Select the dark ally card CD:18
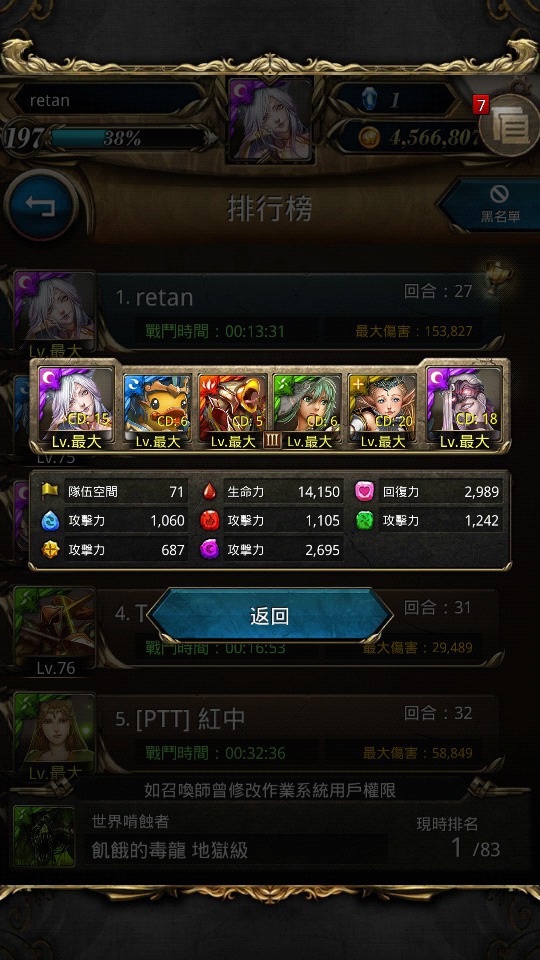This screenshot has height=960, width=540. (465, 407)
